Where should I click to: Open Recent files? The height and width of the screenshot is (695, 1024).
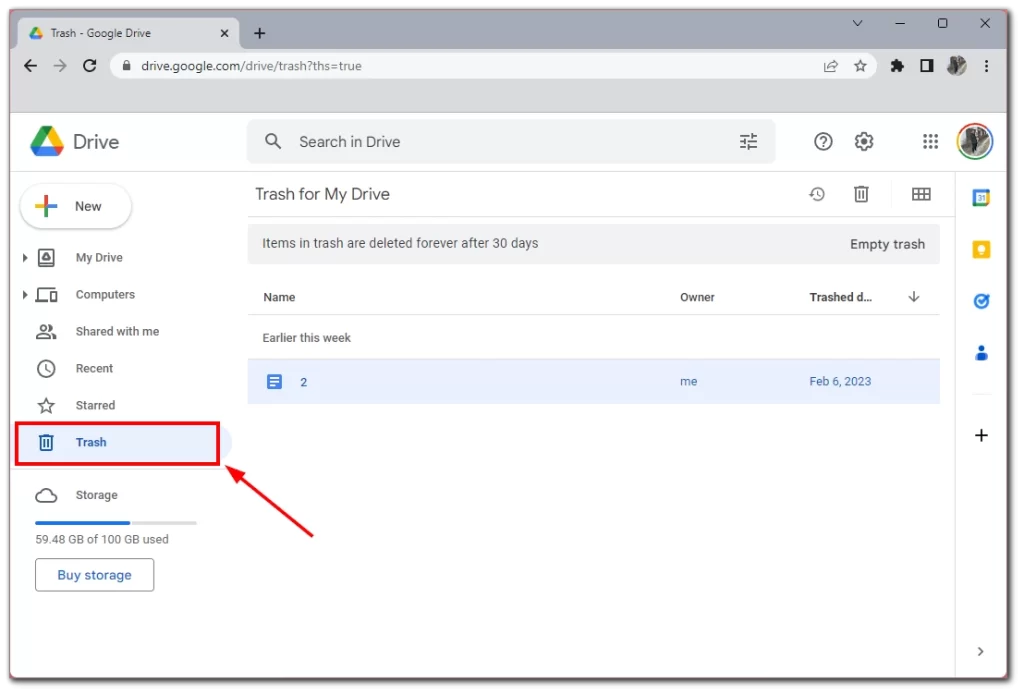click(x=94, y=368)
